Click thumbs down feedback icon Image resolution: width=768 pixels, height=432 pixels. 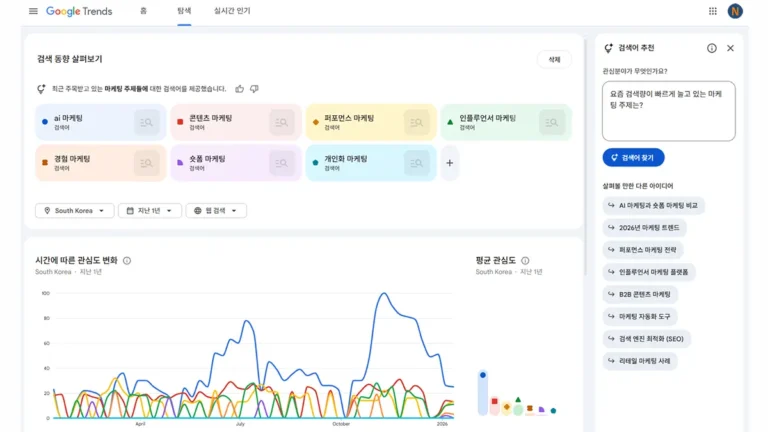pos(254,89)
